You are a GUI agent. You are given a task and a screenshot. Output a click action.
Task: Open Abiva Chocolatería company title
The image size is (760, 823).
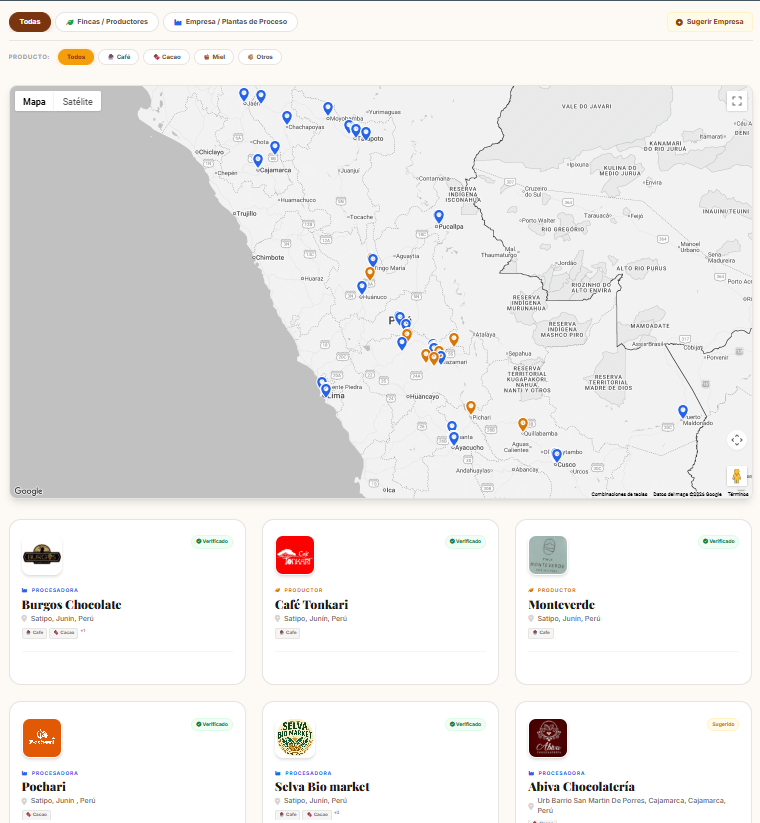[x=582, y=787]
